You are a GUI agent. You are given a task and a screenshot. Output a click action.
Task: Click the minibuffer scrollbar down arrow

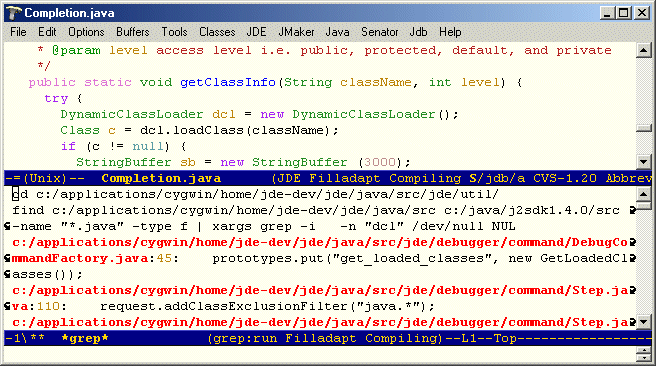643,358
